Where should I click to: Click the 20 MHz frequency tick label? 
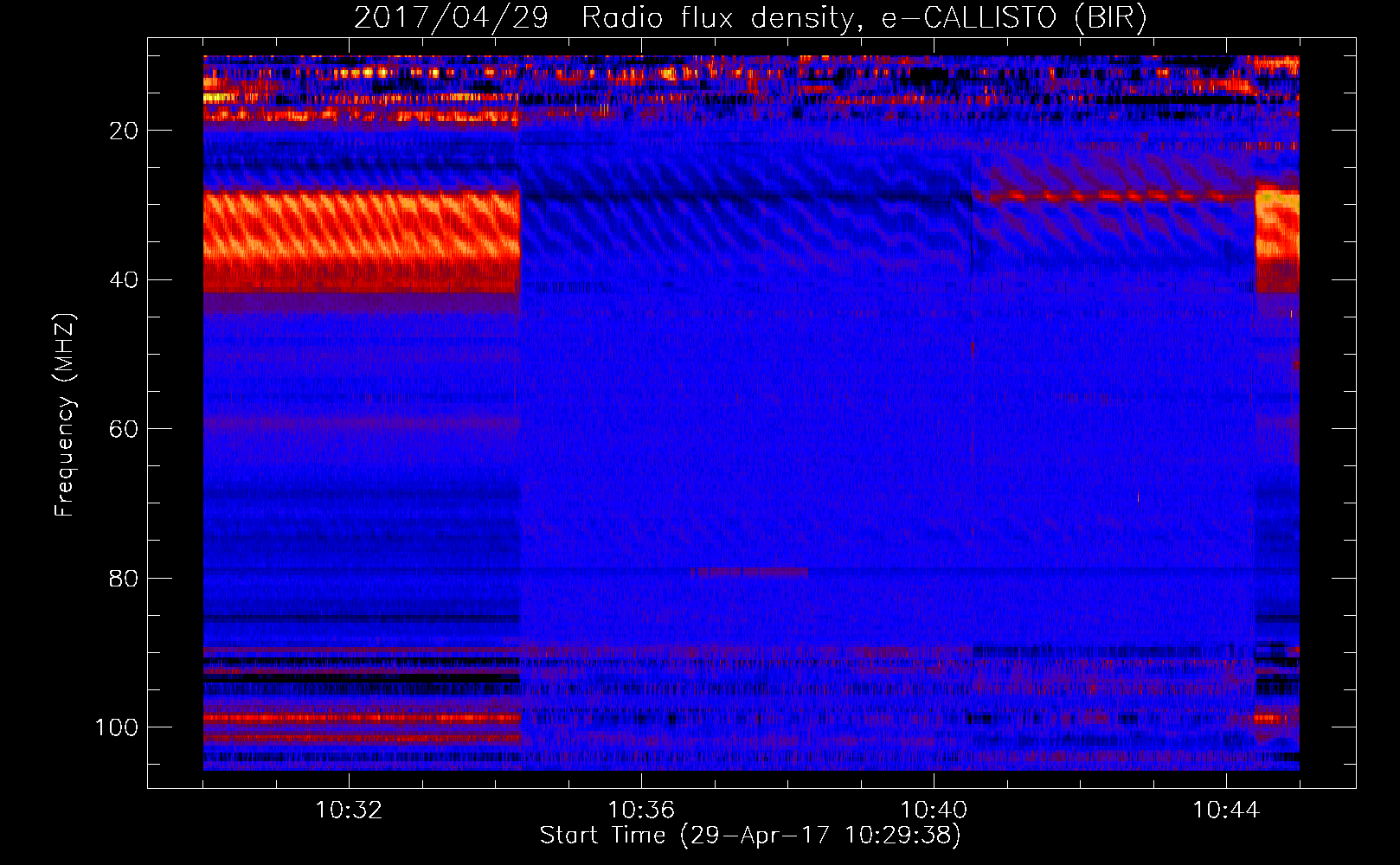124,131
